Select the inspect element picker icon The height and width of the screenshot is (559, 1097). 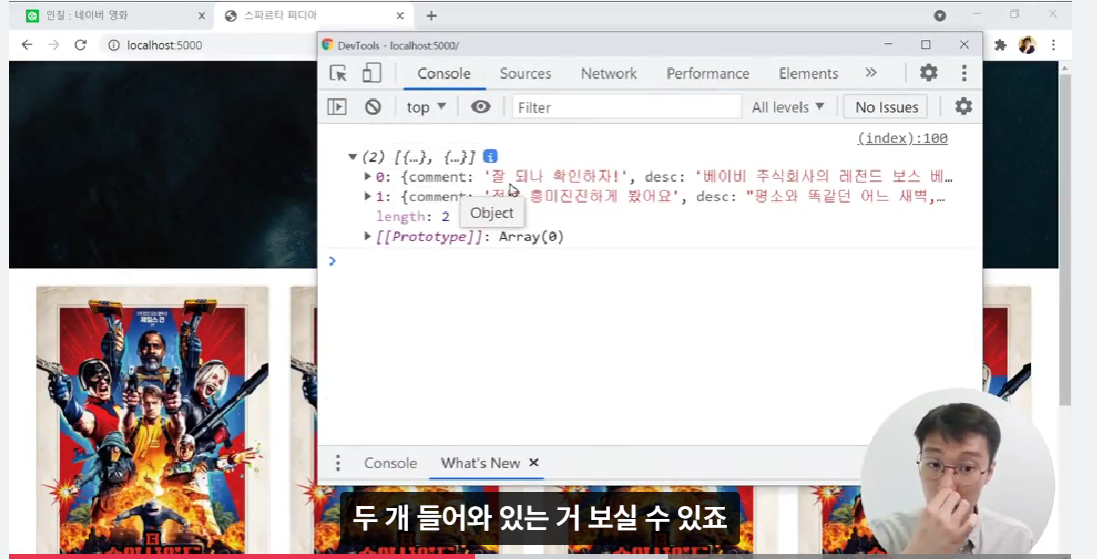pyautogui.click(x=338, y=73)
